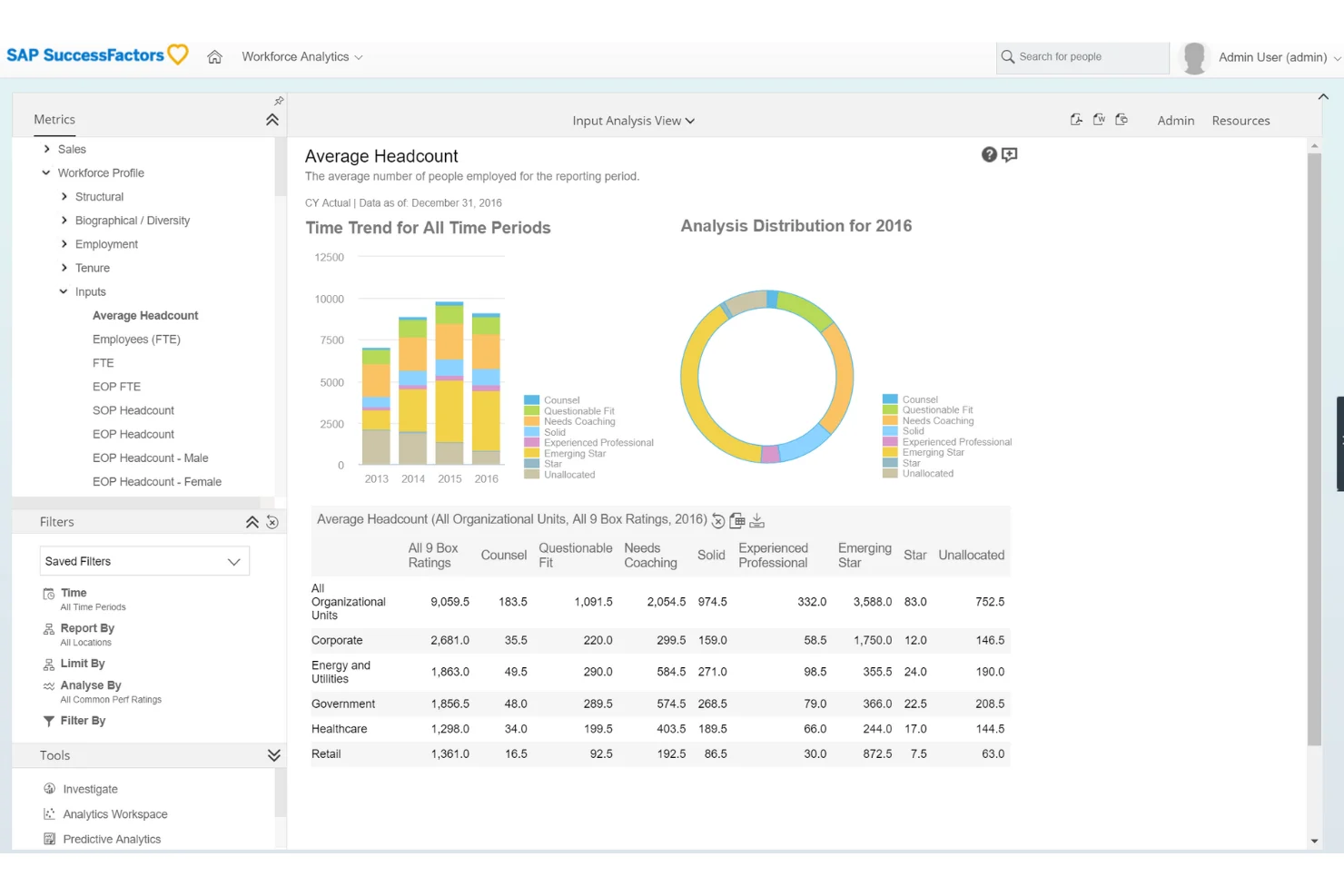Image resolution: width=1344 pixels, height=896 pixels.
Task: Export the analysis to PDF
Action: pos(1076,119)
